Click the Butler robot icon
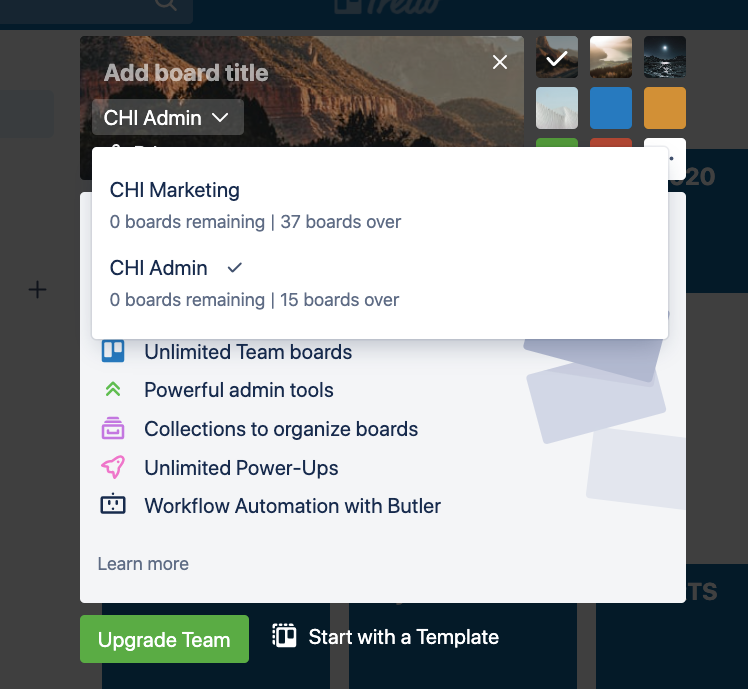Image resolution: width=748 pixels, height=689 pixels. tap(113, 504)
